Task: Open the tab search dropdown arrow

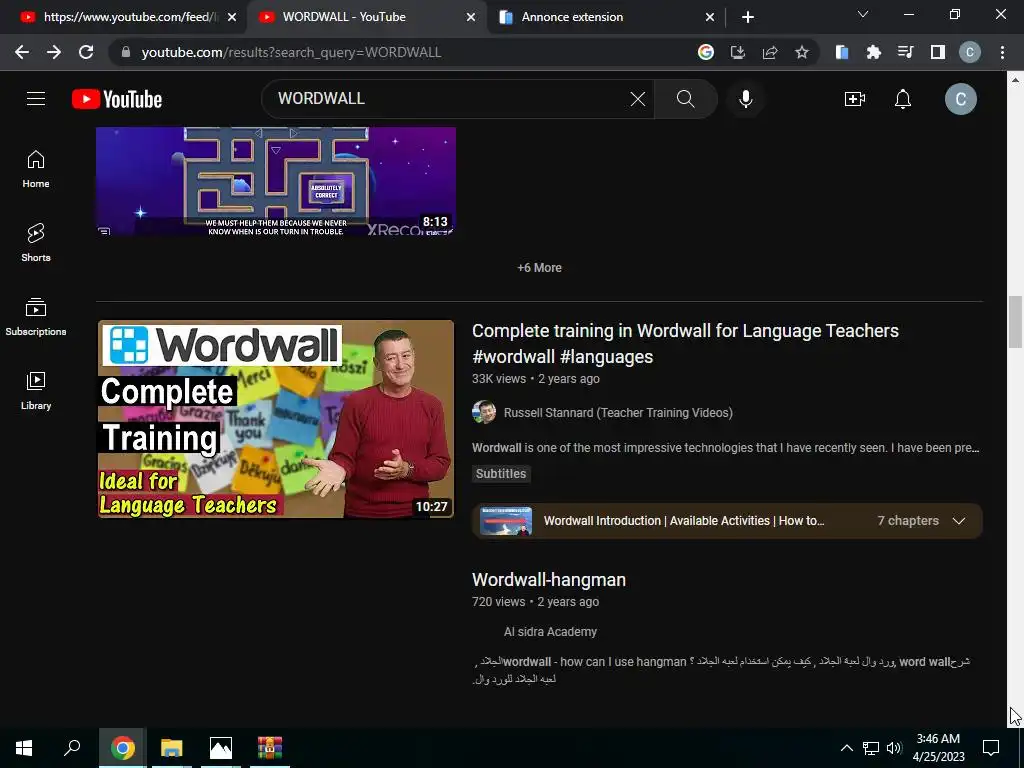Action: 863,14
